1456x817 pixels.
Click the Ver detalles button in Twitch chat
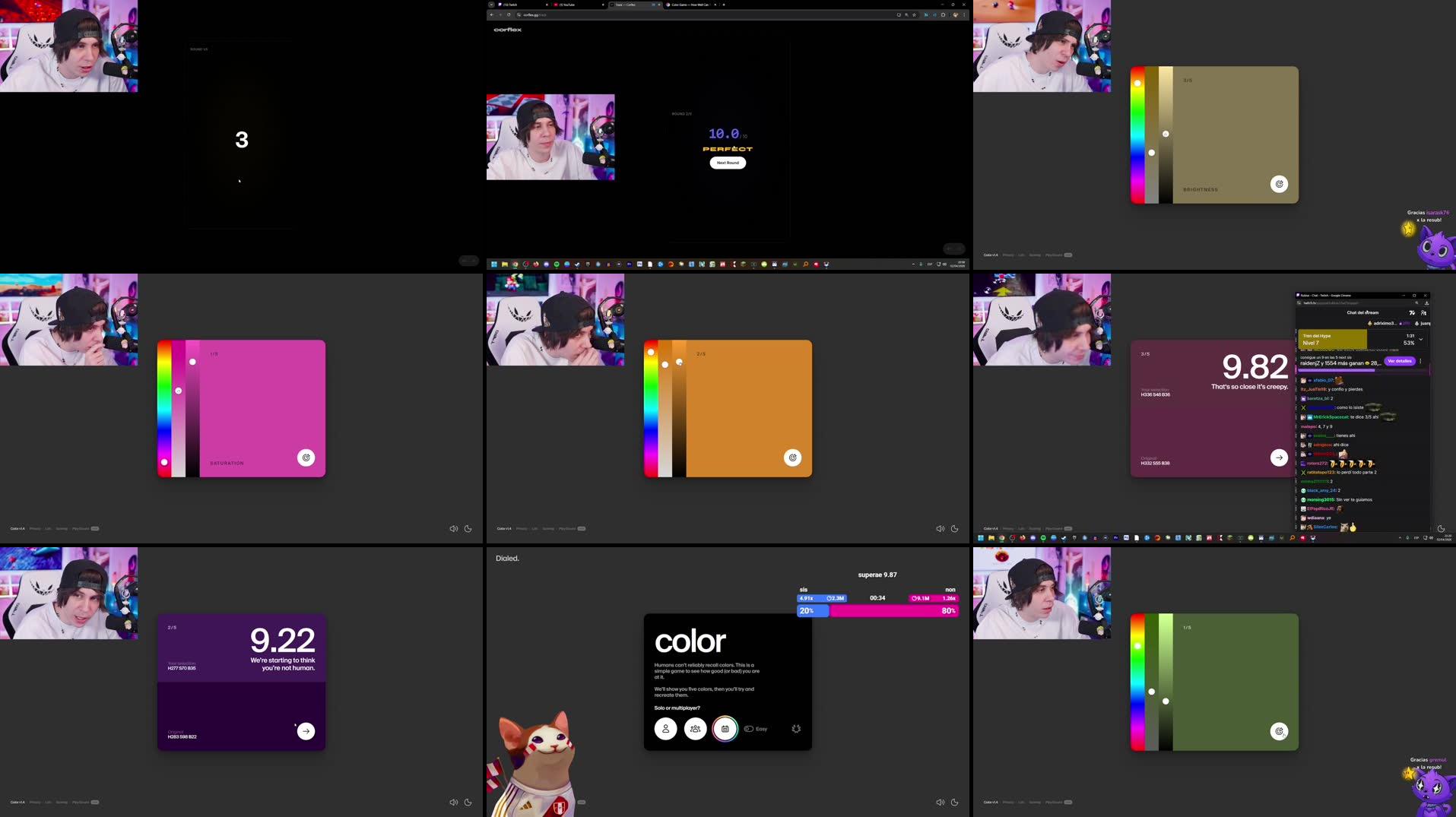pyautogui.click(x=1400, y=361)
